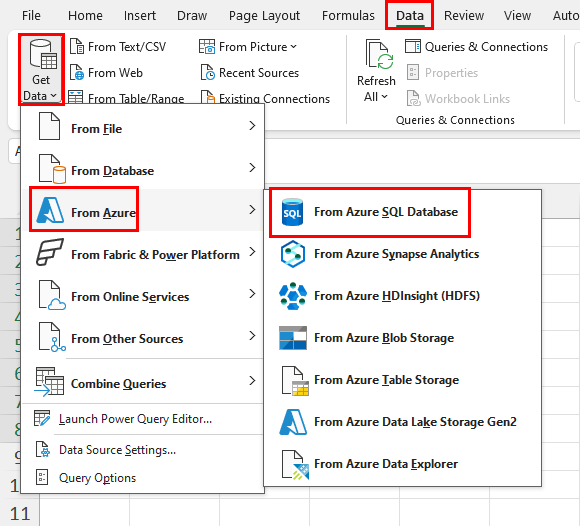Click the Azure Data Explorer icon
Viewport: 580px width, 526px height.
tap(295, 465)
